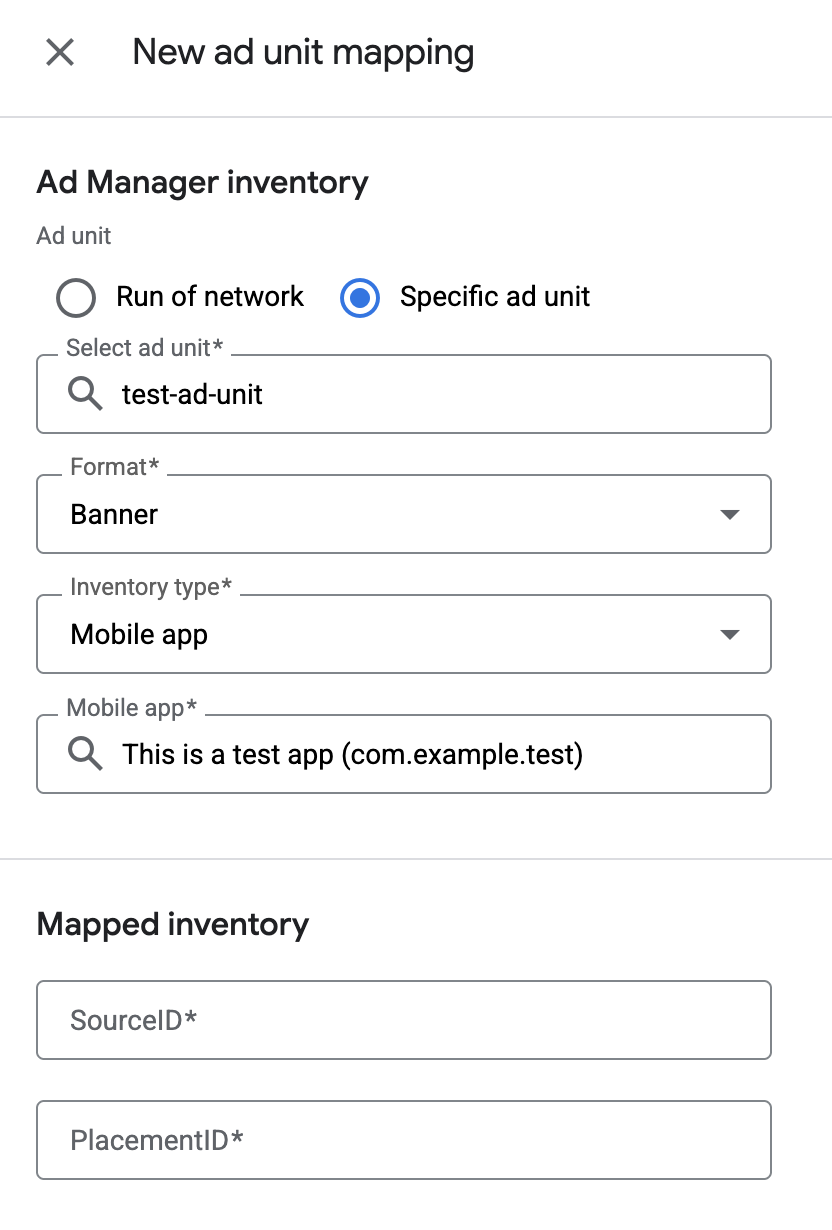Image resolution: width=832 pixels, height=1230 pixels.
Task: Select the Run of network radio button
Action: click(76, 297)
